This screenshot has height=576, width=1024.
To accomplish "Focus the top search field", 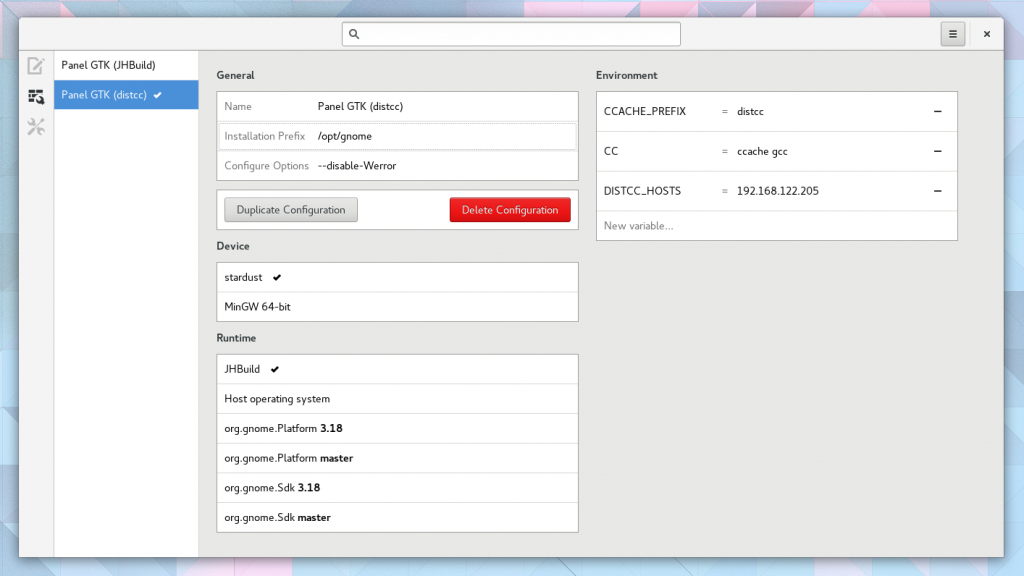I will [x=511, y=34].
